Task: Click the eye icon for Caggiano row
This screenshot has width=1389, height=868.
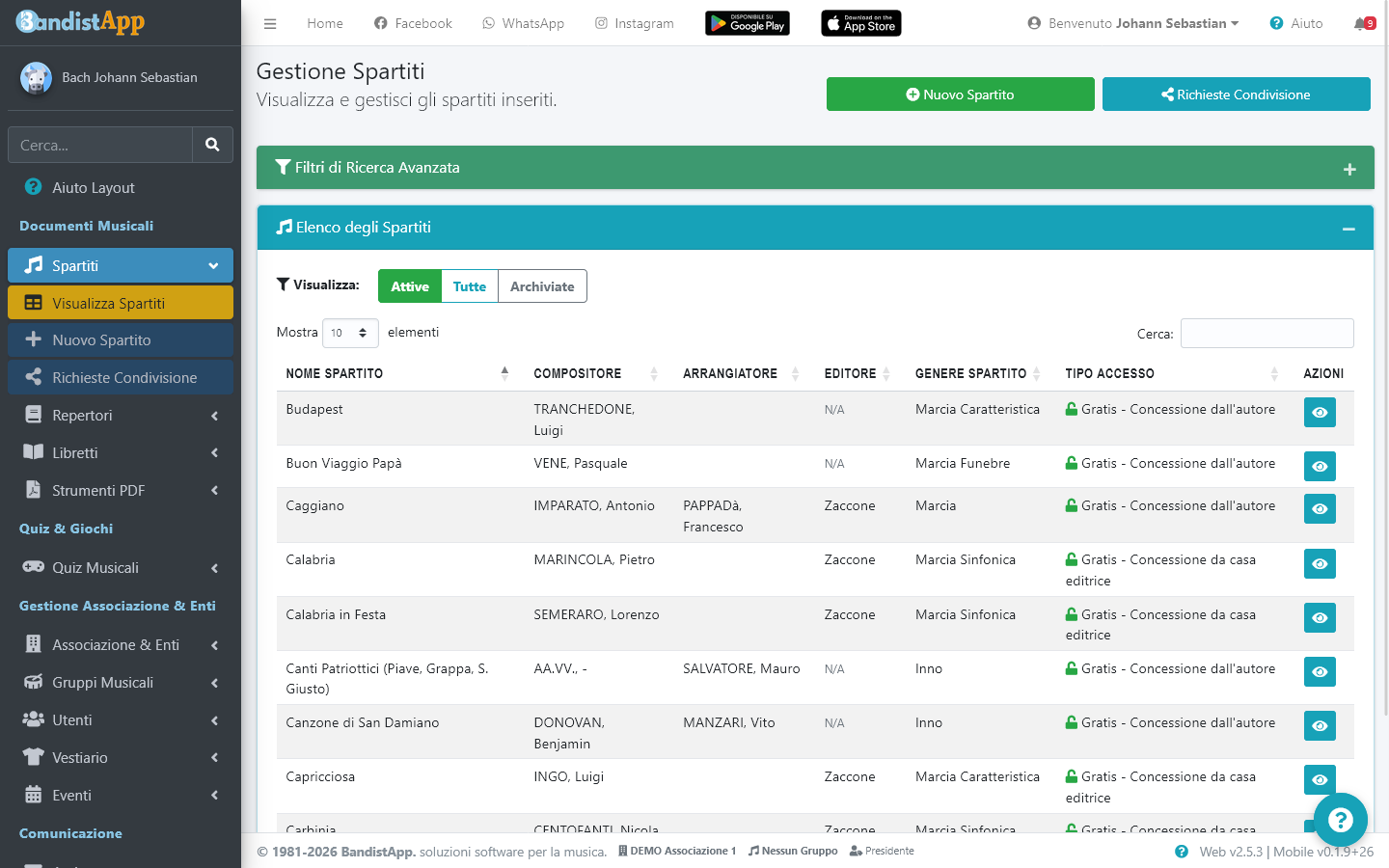Action: tap(1320, 509)
